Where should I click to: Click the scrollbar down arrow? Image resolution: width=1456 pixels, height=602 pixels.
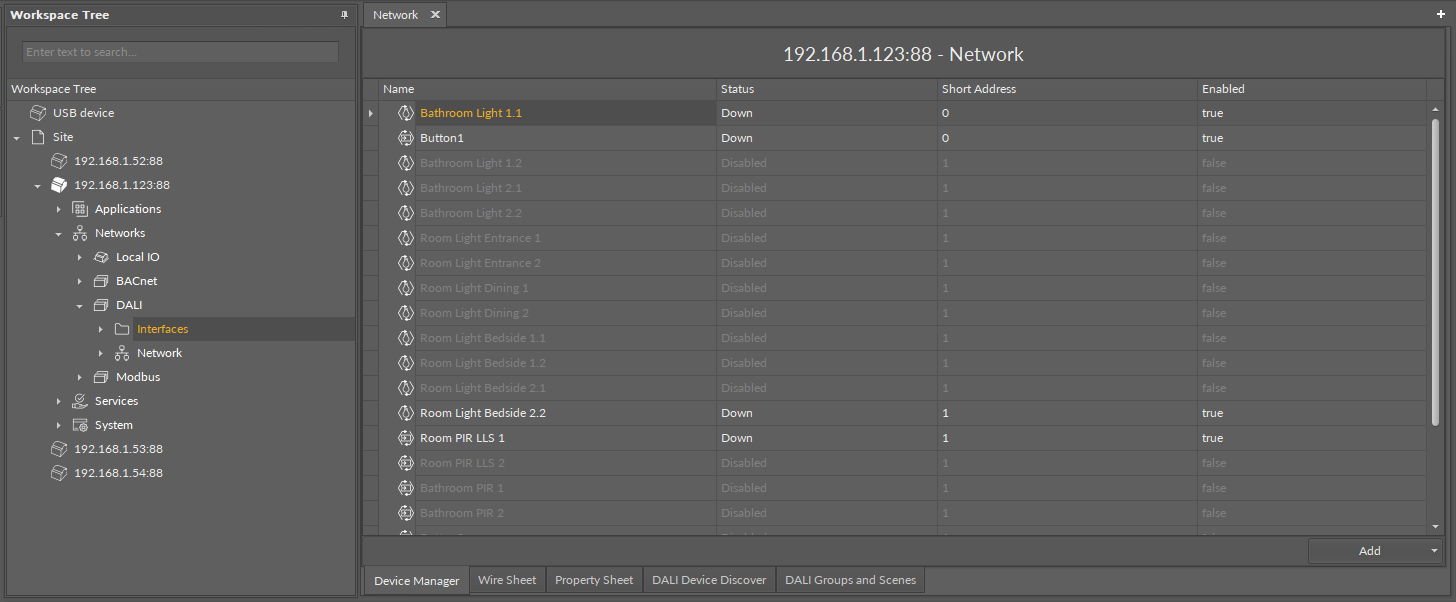pyautogui.click(x=1435, y=527)
